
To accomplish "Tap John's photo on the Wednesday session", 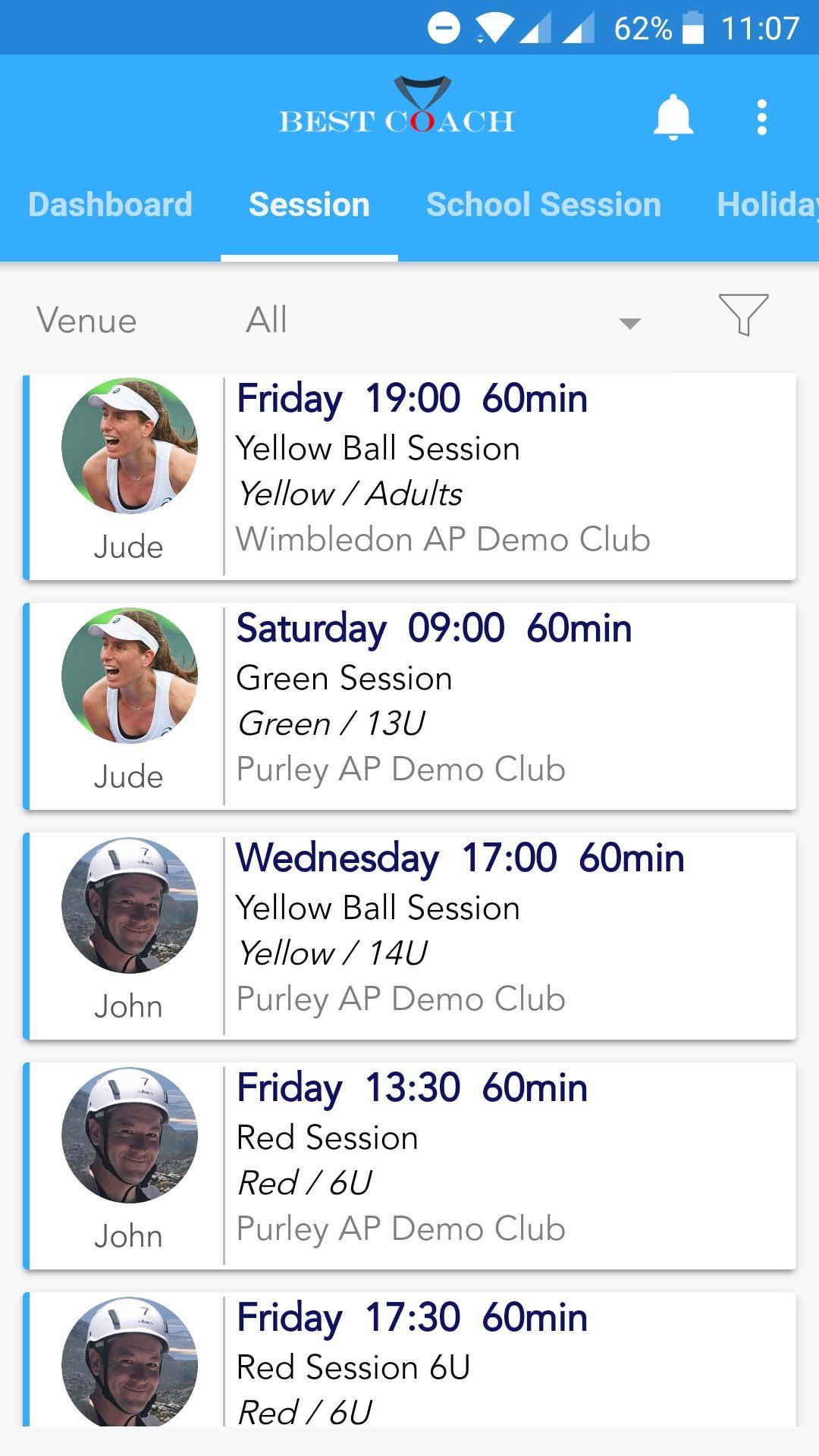I will click(x=130, y=905).
